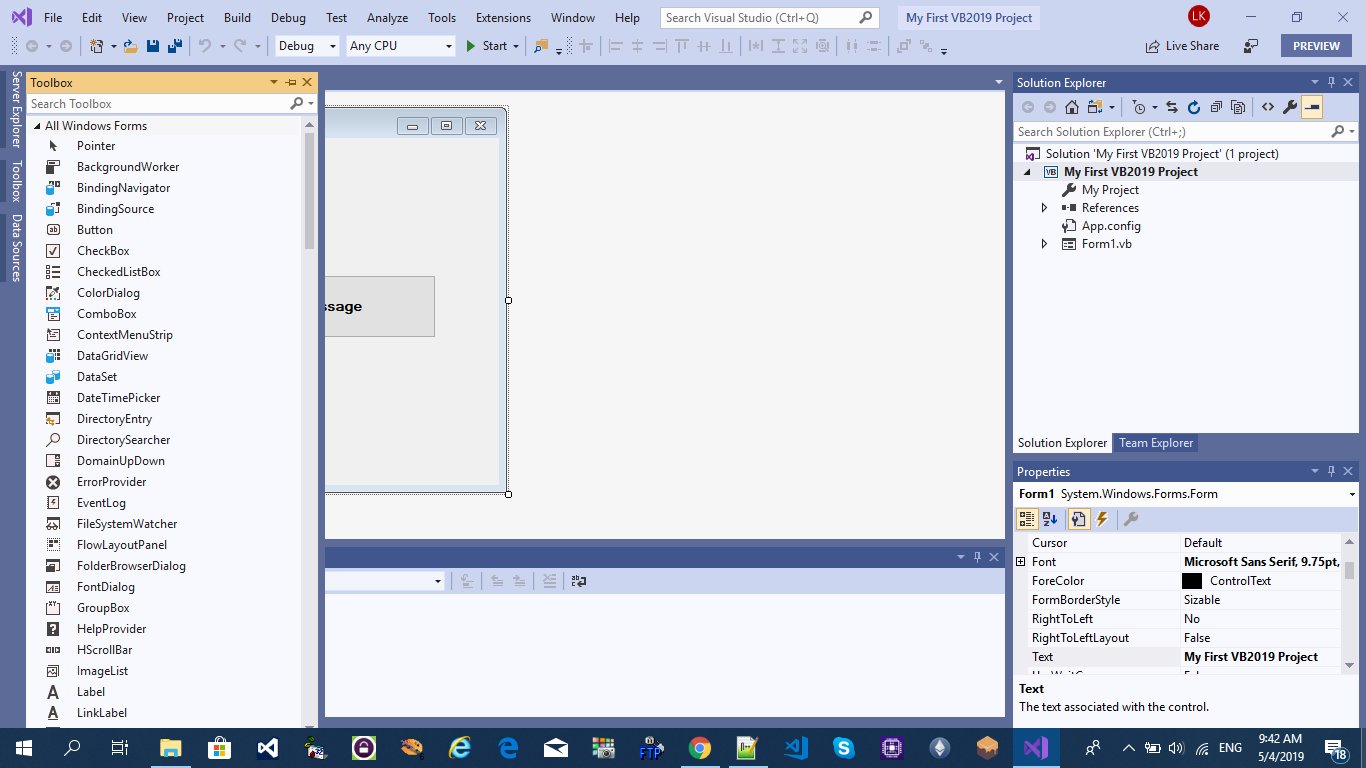
Task: Open the Feedback icon next to Live Share
Action: [x=1250, y=46]
